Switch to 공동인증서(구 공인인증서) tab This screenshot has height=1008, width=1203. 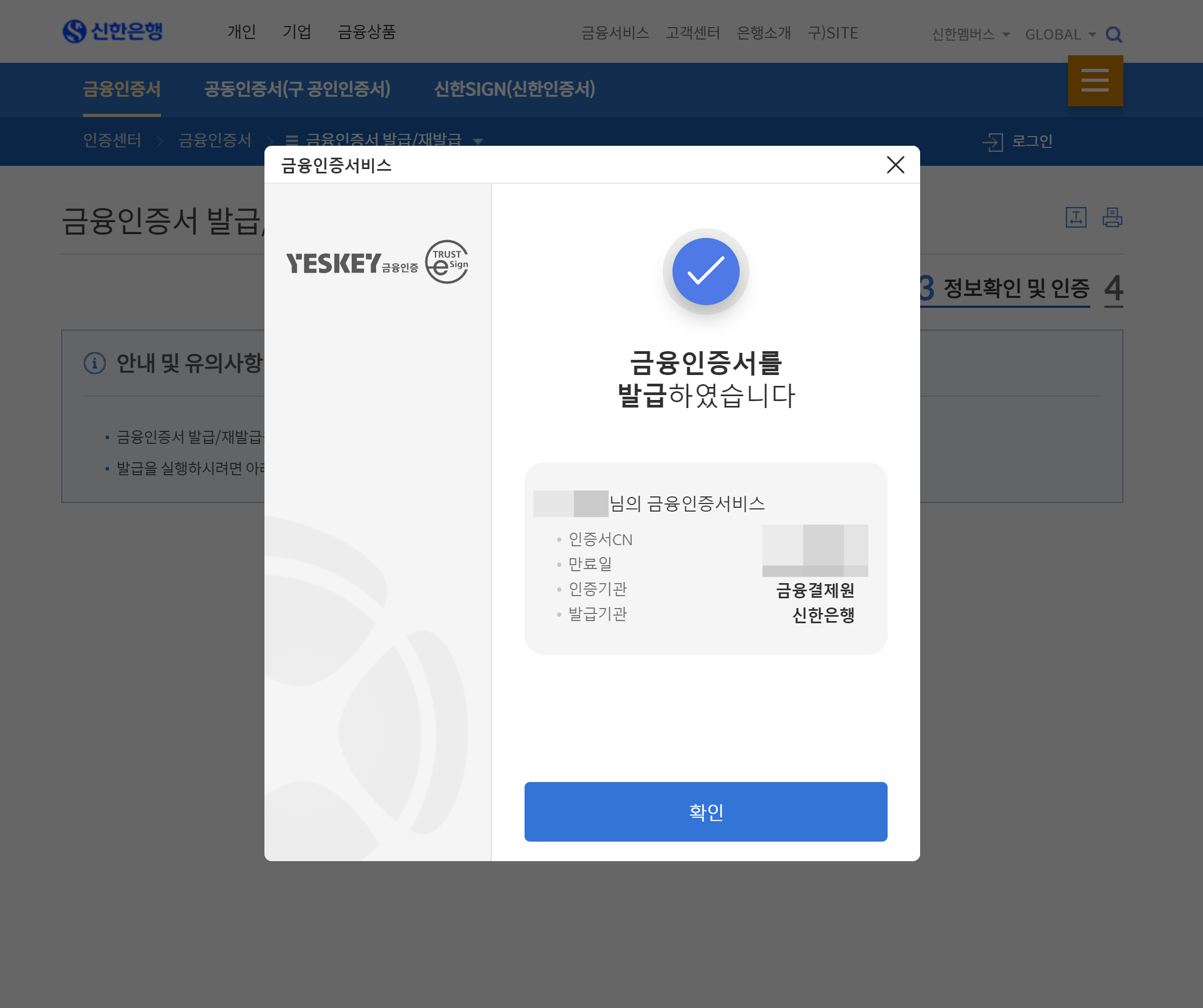(x=297, y=89)
